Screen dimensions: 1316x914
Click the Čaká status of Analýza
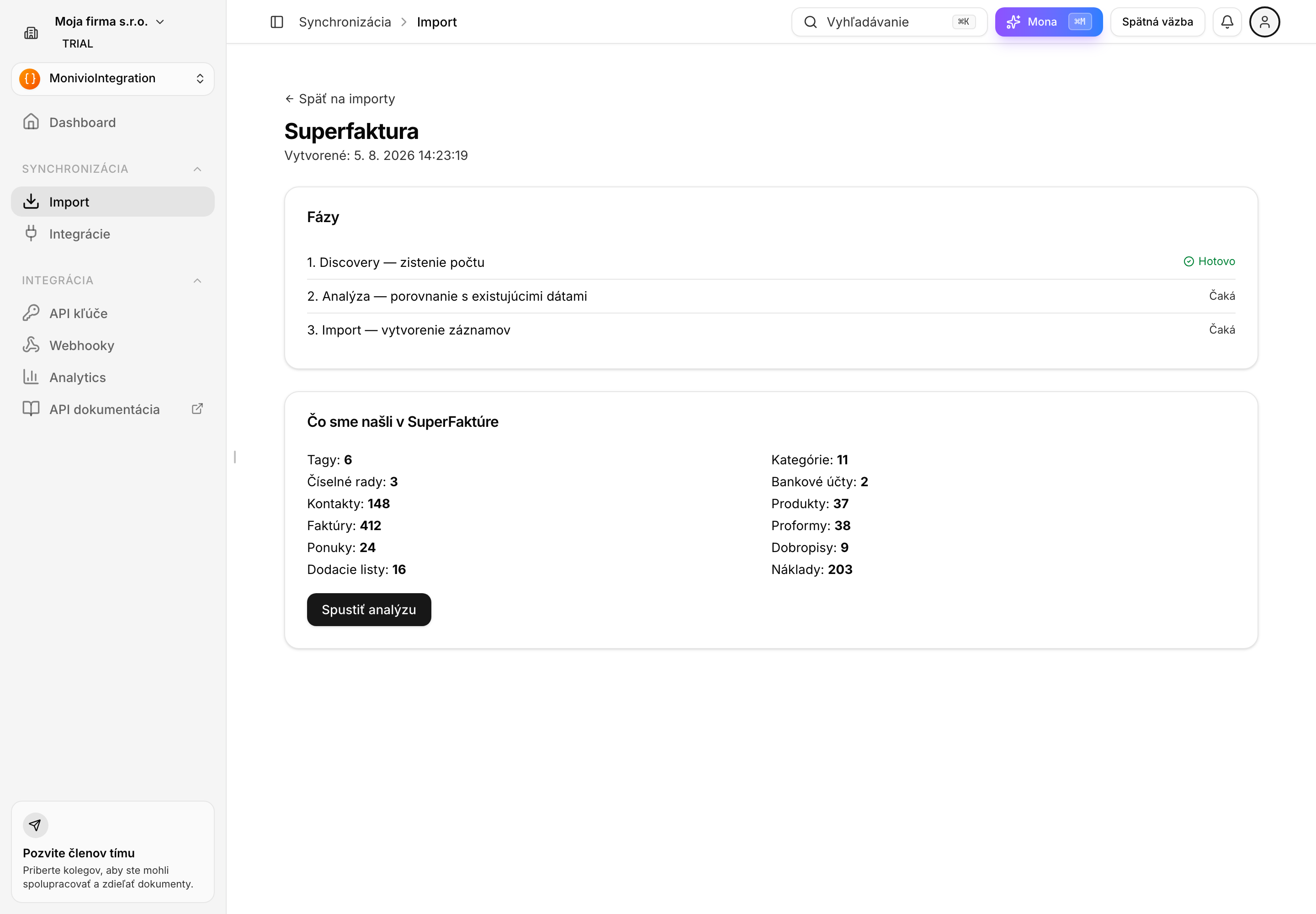point(1222,296)
